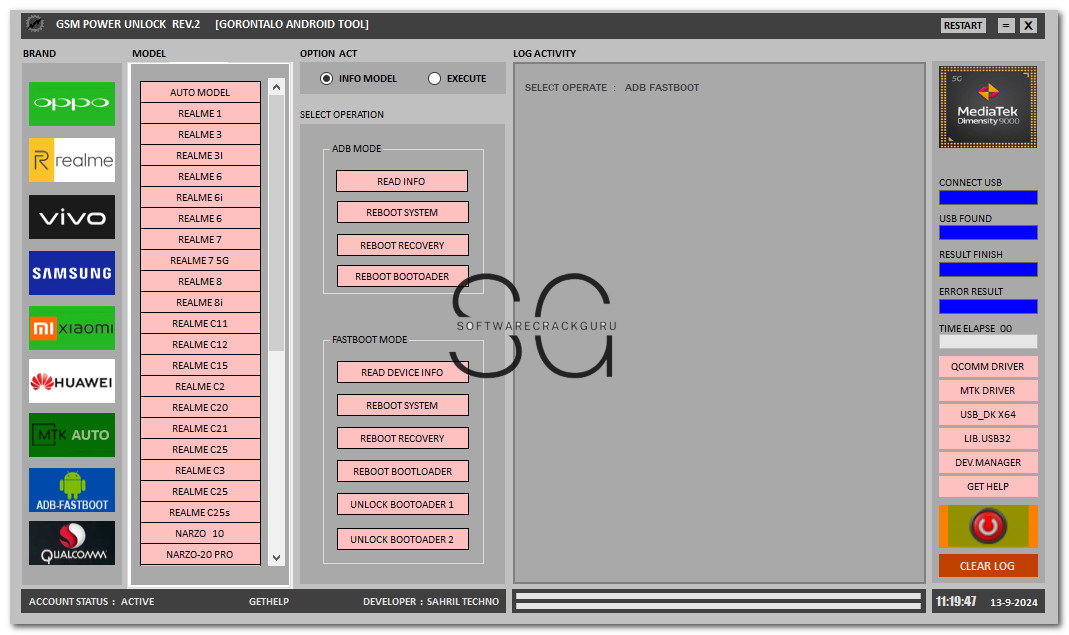The height and width of the screenshot is (635, 1069).
Task: Choose REALME C2 model
Action: 200,386
